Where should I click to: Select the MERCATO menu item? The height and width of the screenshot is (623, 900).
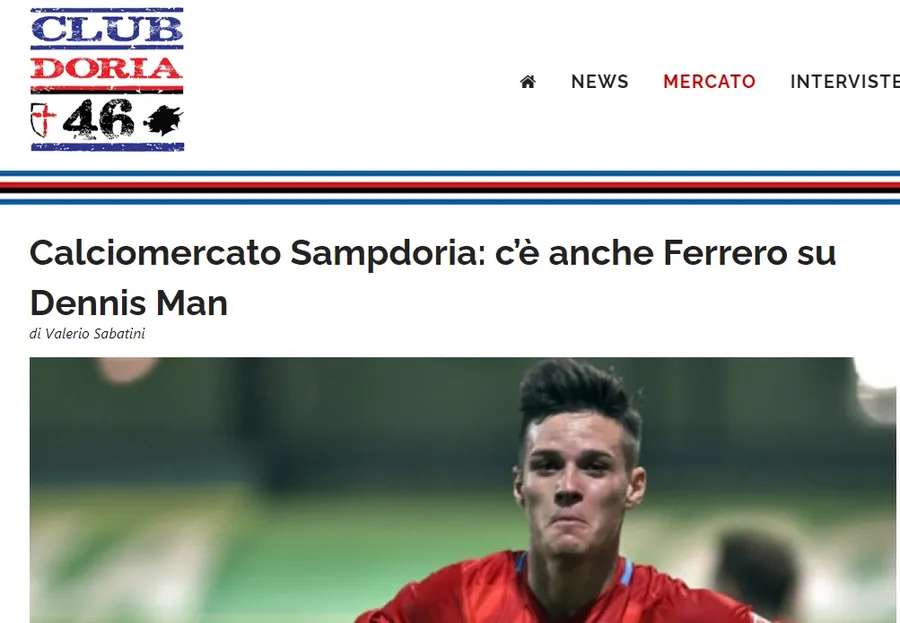pyautogui.click(x=709, y=82)
